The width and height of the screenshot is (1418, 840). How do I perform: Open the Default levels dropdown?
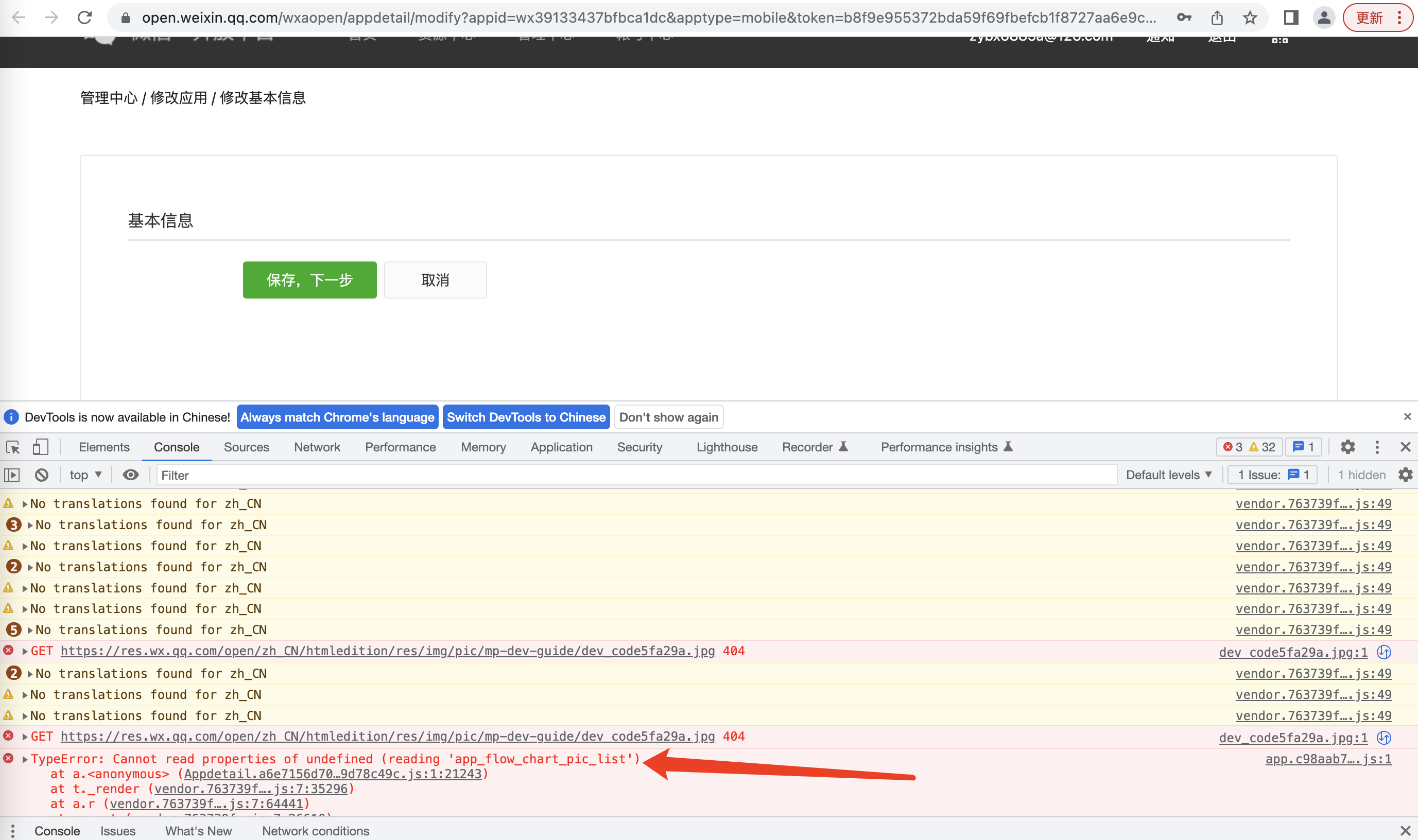pyautogui.click(x=1168, y=475)
